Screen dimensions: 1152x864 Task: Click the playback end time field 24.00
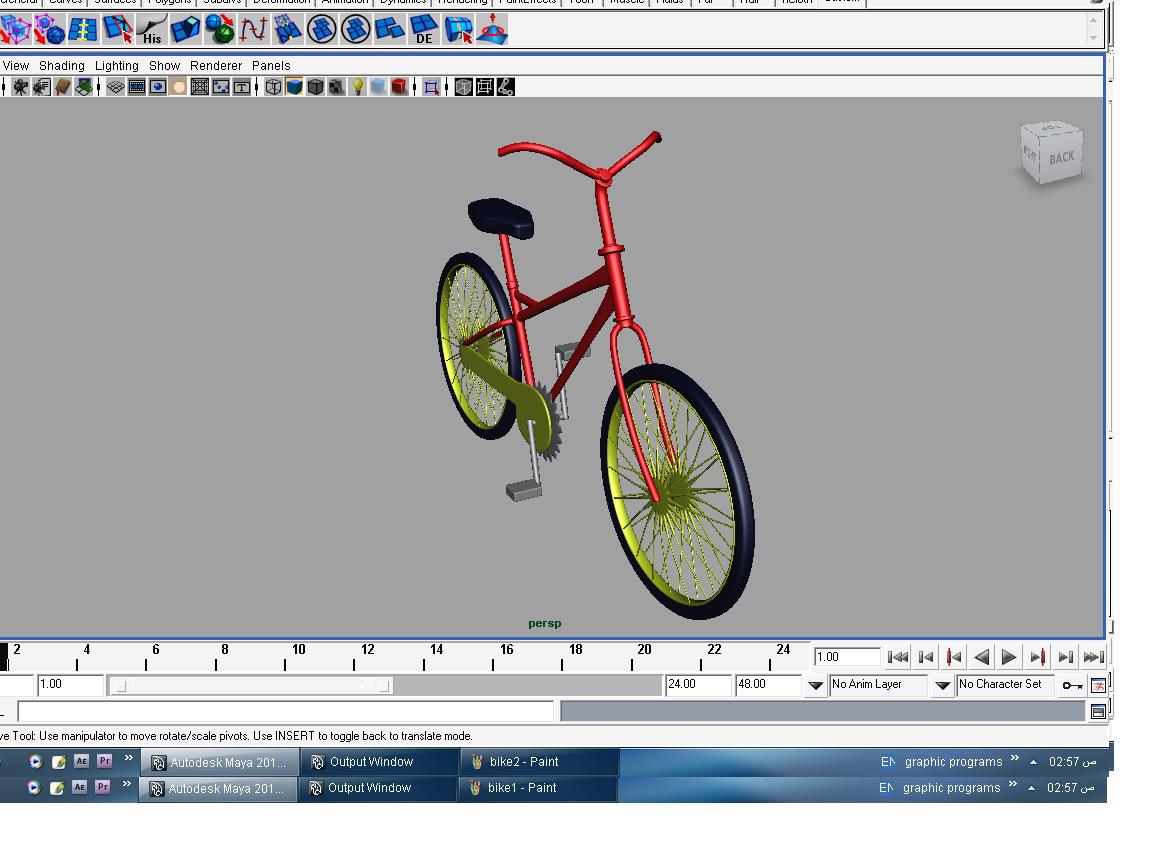[697, 684]
